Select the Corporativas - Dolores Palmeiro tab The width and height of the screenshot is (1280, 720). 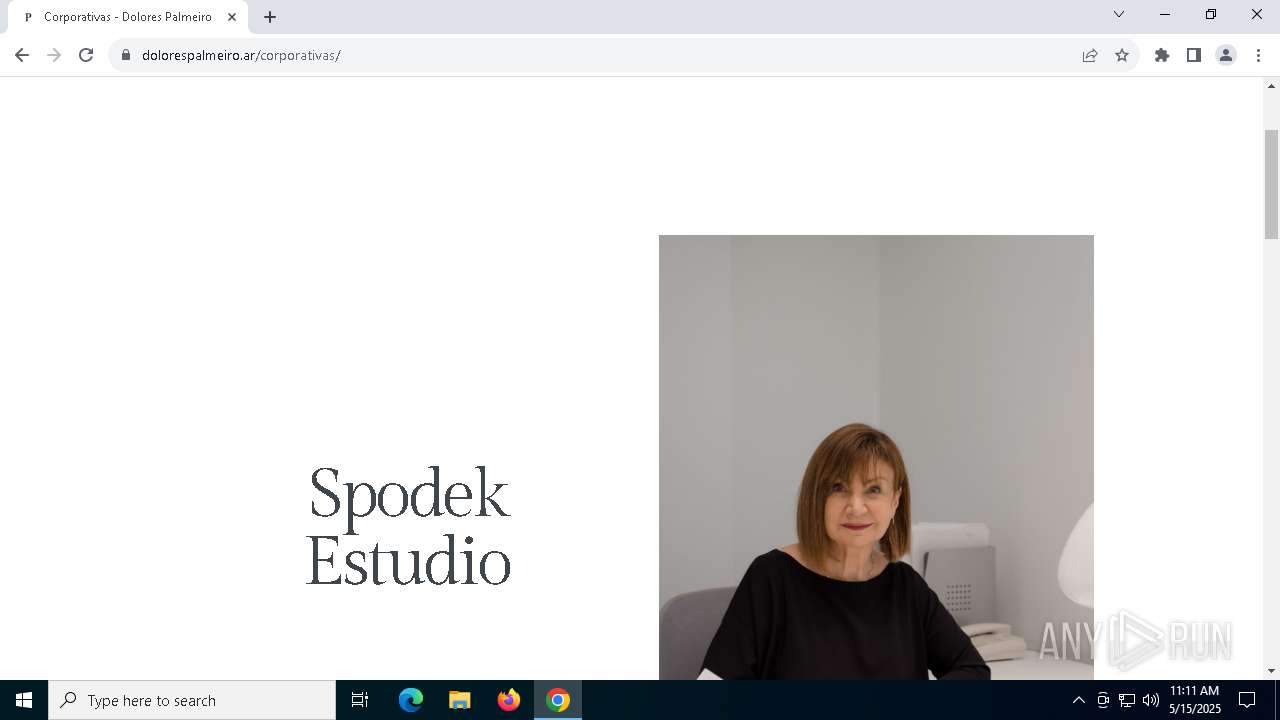pyautogui.click(x=128, y=17)
